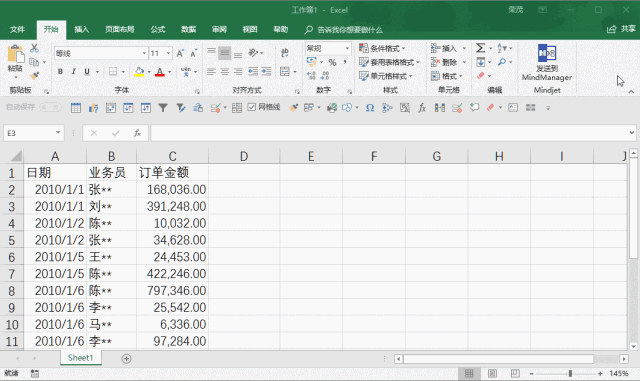Collapse the ribbon arrow

[x=631, y=91]
